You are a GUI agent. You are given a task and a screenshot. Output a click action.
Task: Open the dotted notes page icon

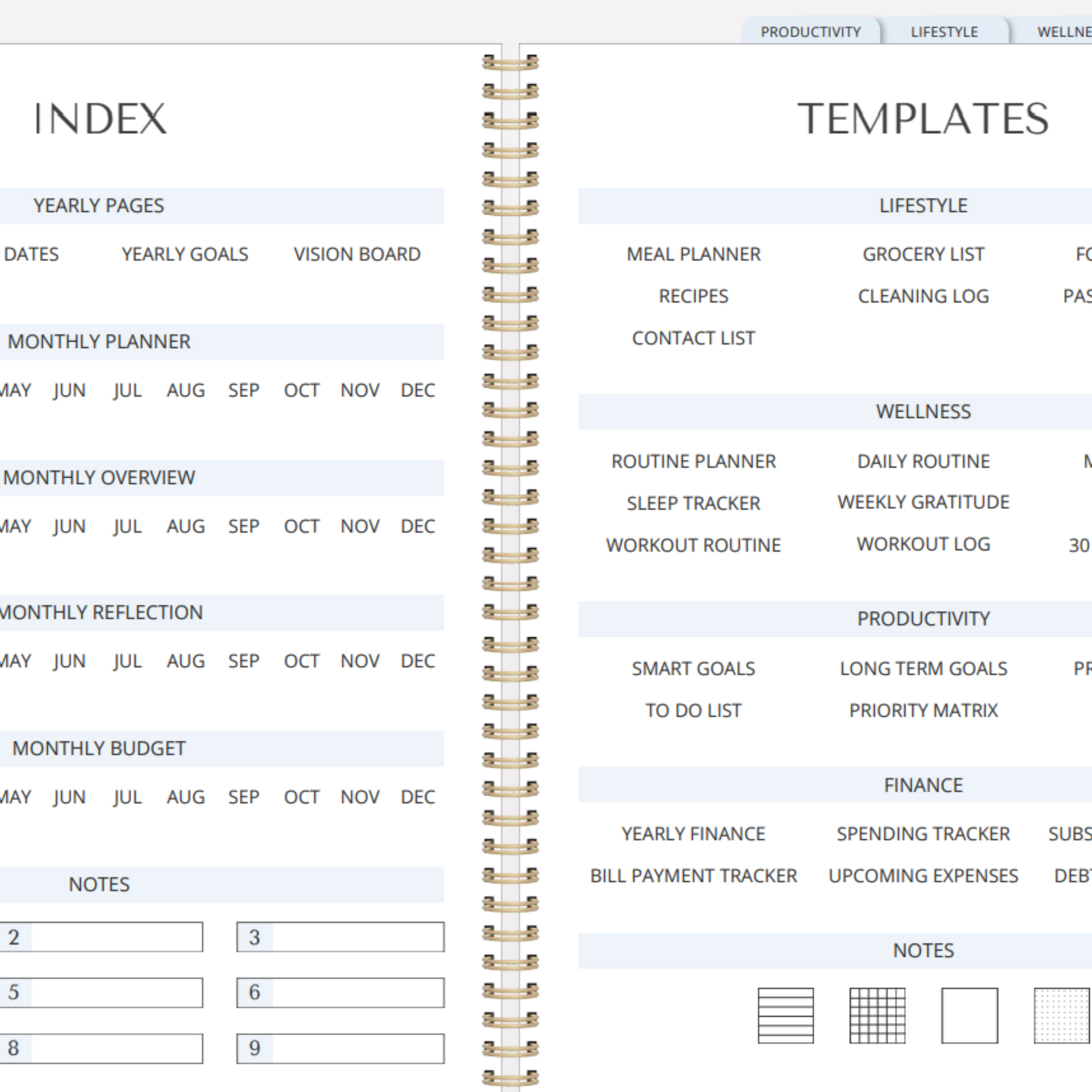coord(1061,1015)
